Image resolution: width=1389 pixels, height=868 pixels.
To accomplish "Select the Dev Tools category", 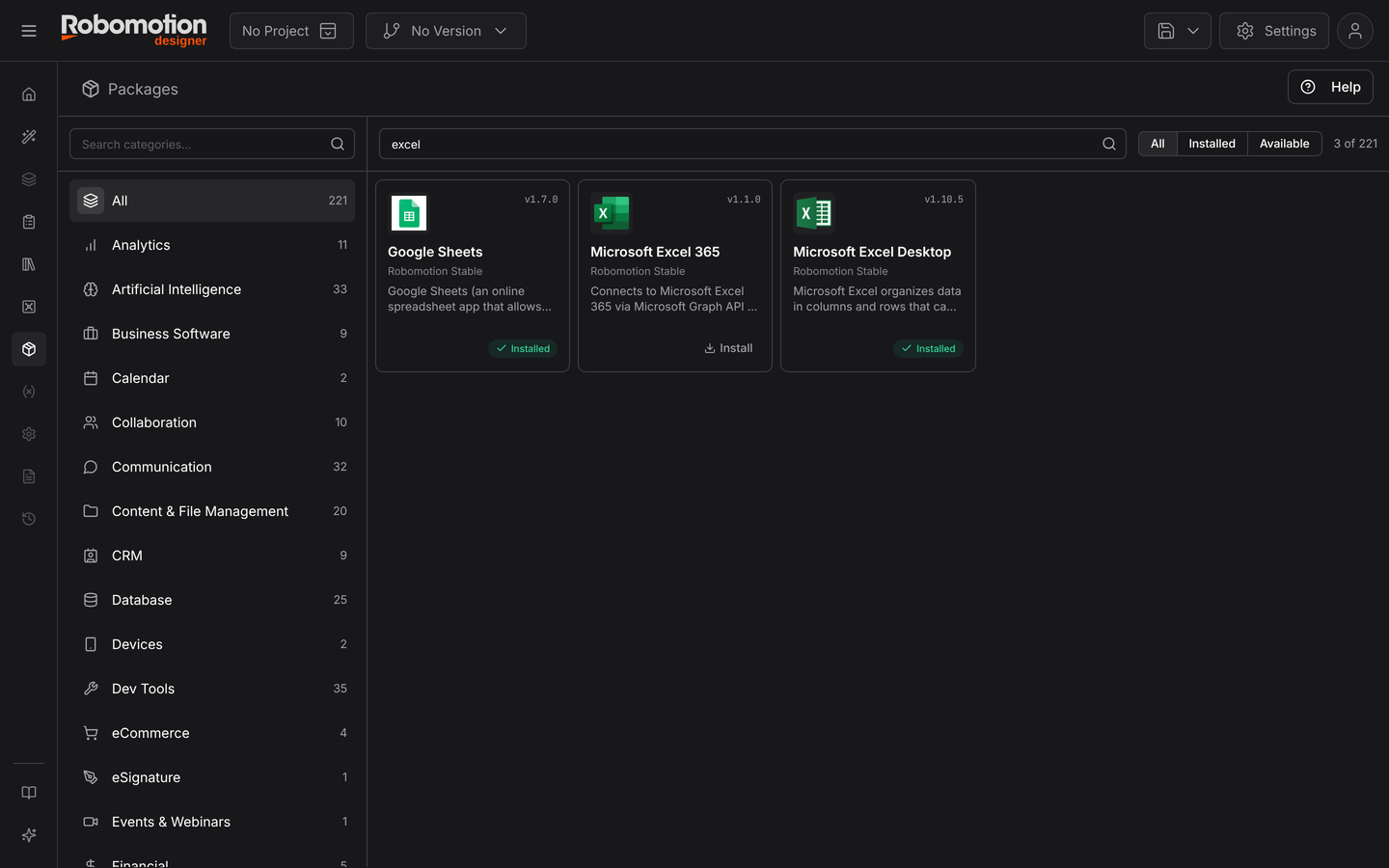I will pyautogui.click(x=212, y=689).
